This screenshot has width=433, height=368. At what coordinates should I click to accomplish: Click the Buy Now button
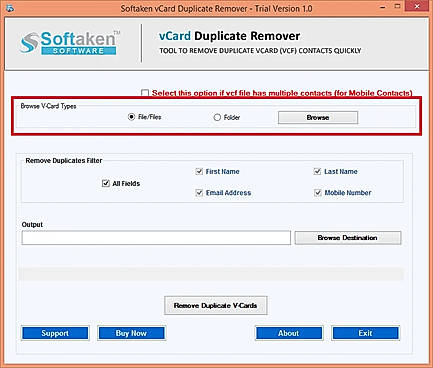pos(131,333)
